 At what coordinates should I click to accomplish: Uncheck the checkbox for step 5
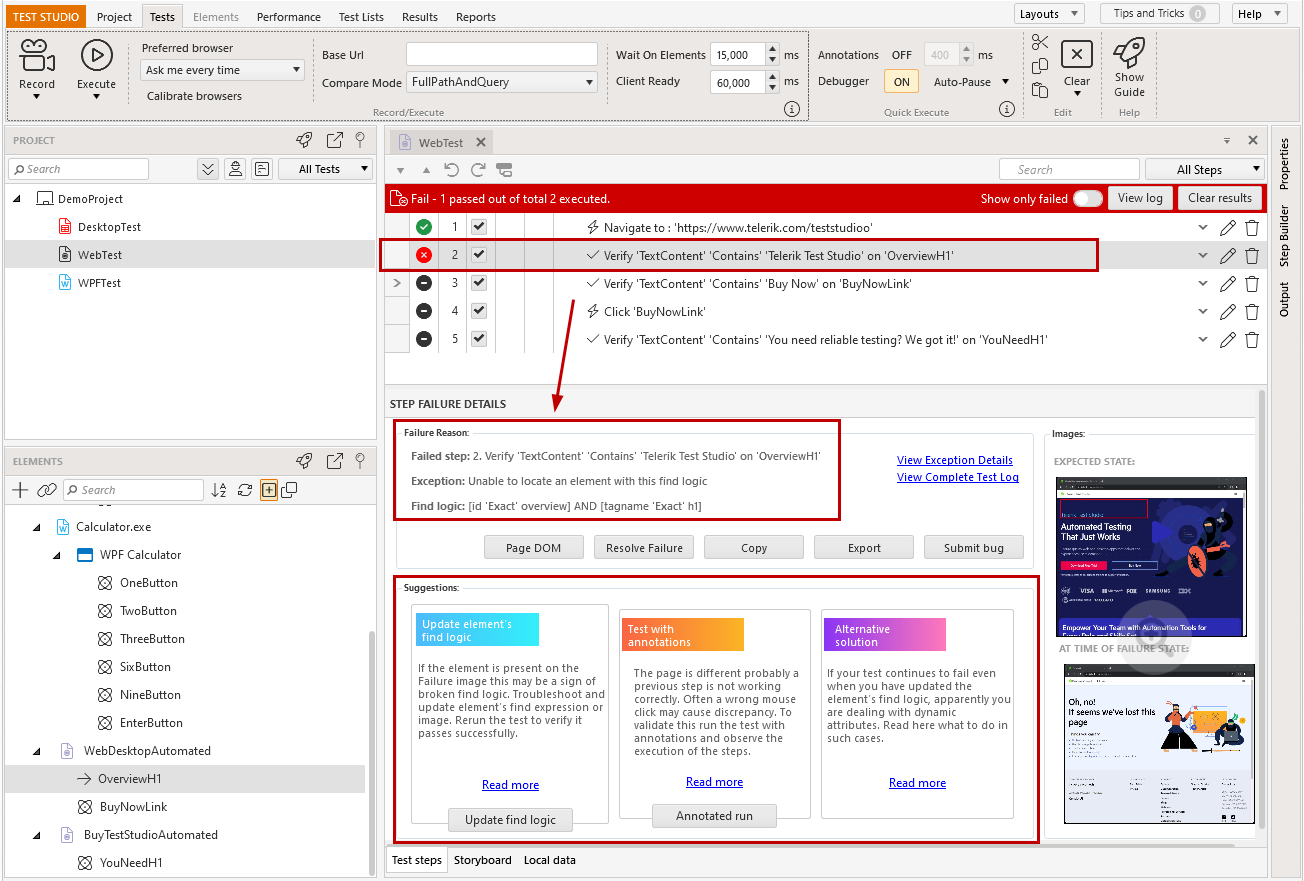479,339
